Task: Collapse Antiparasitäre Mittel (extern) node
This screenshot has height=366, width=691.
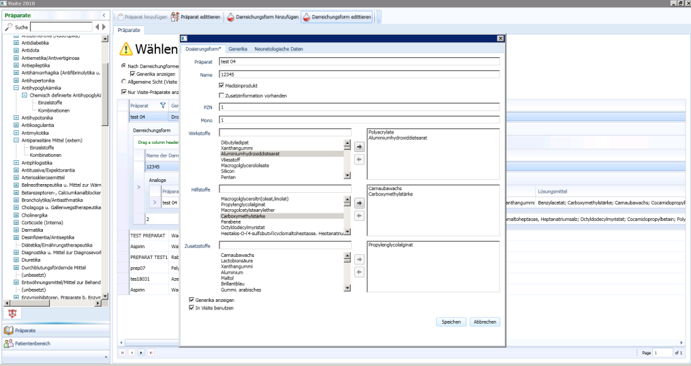Action: pos(16,140)
